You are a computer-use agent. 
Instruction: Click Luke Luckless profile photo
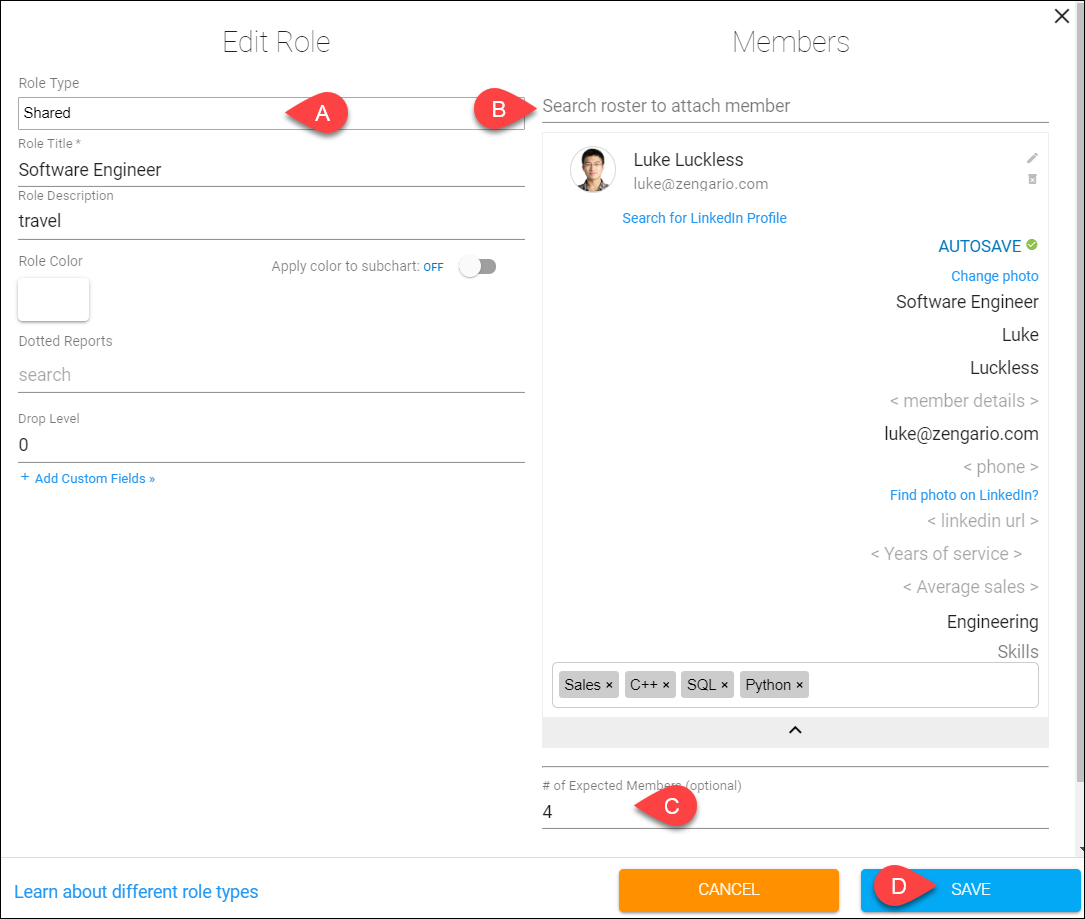[x=593, y=169]
